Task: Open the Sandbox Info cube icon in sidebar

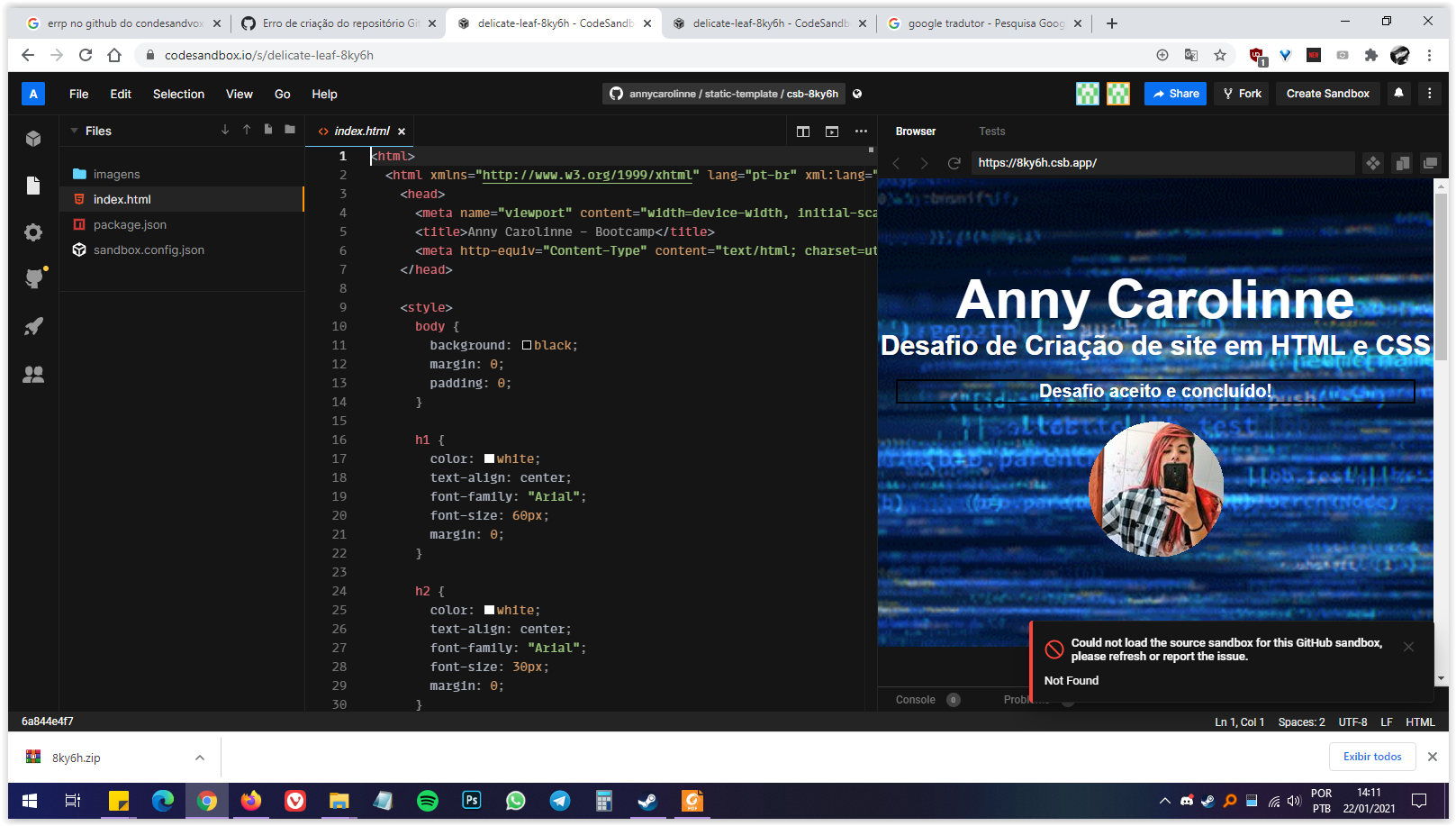Action: (33, 139)
